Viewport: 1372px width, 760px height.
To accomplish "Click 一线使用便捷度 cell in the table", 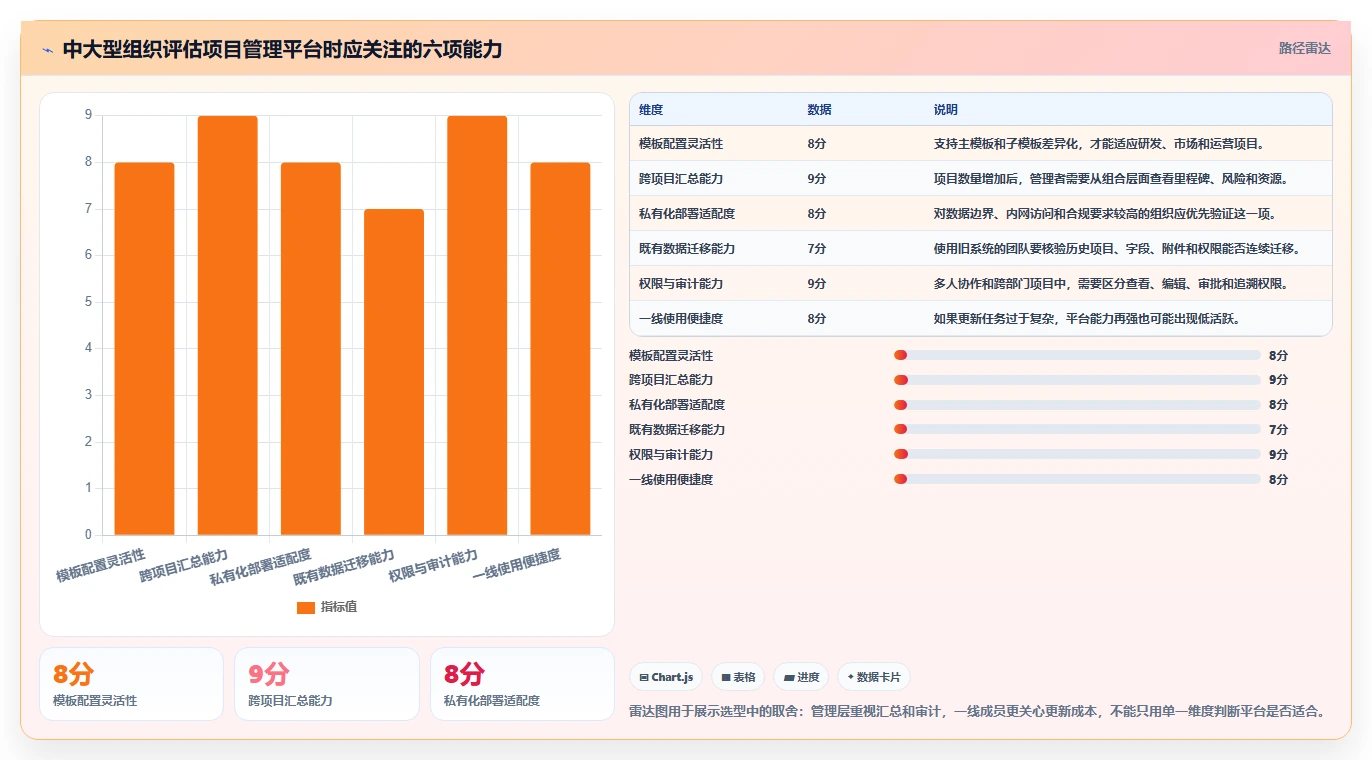I will [681, 319].
